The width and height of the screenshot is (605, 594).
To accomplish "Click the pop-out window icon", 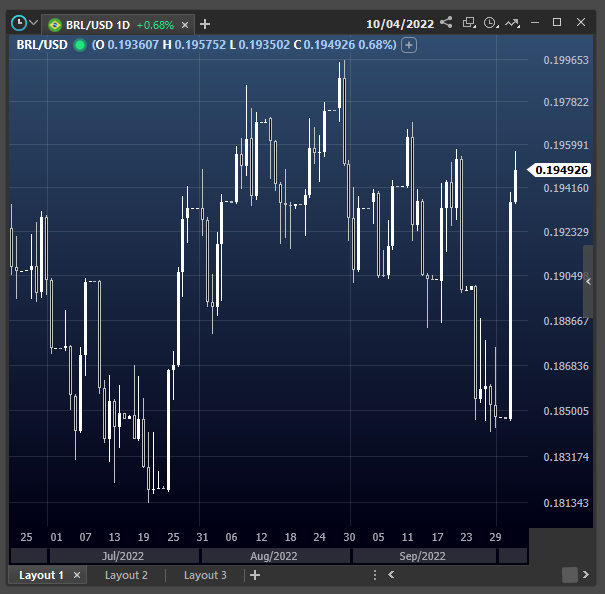I will click(x=468, y=22).
